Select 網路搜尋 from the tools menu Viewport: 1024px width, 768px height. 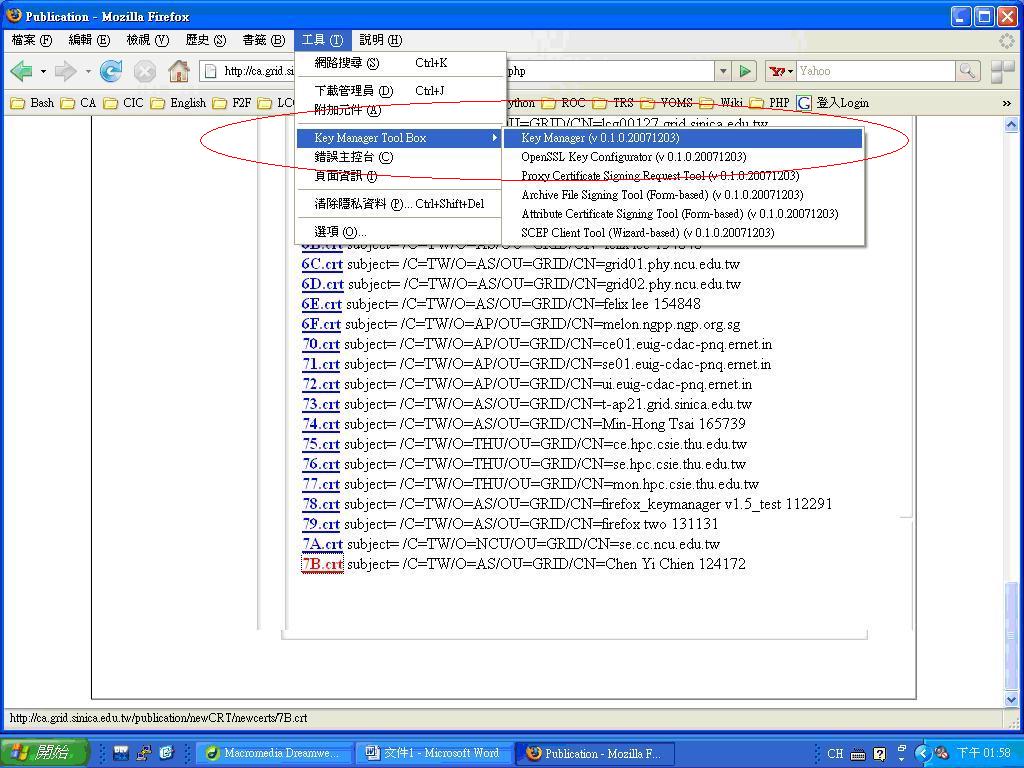(400, 63)
